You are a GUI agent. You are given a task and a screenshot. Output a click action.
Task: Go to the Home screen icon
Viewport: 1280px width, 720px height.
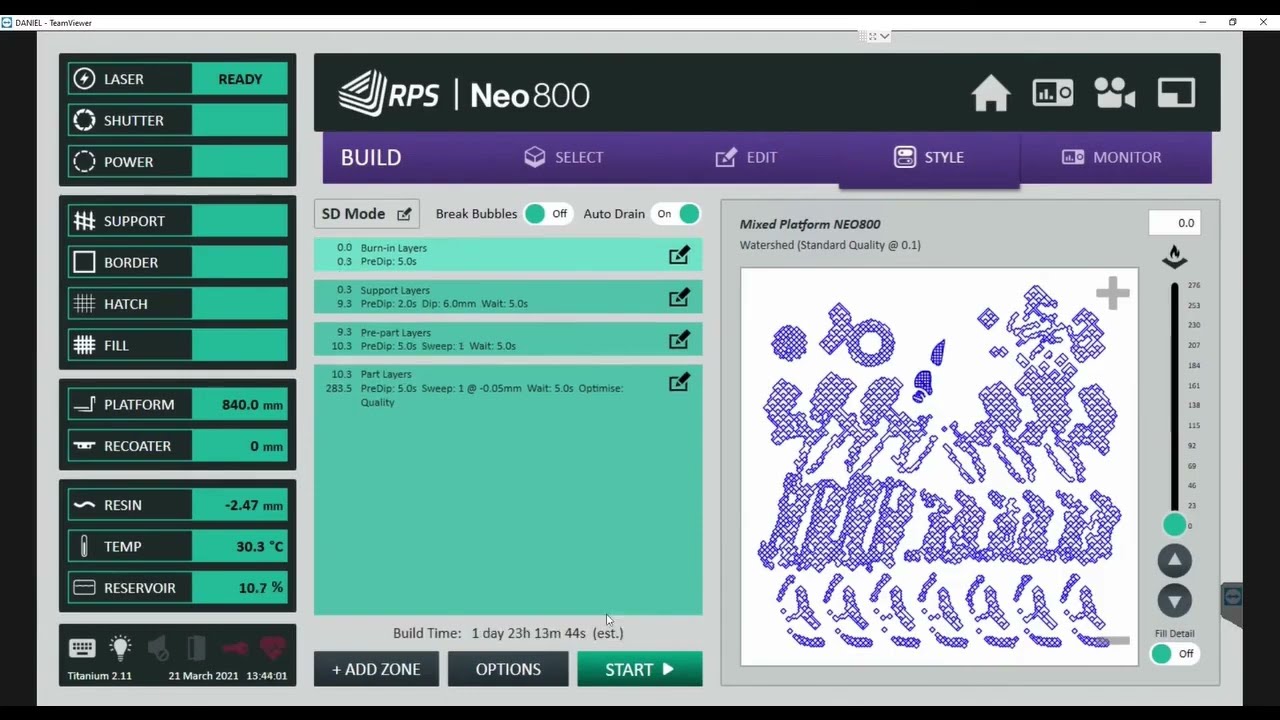pyautogui.click(x=991, y=94)
